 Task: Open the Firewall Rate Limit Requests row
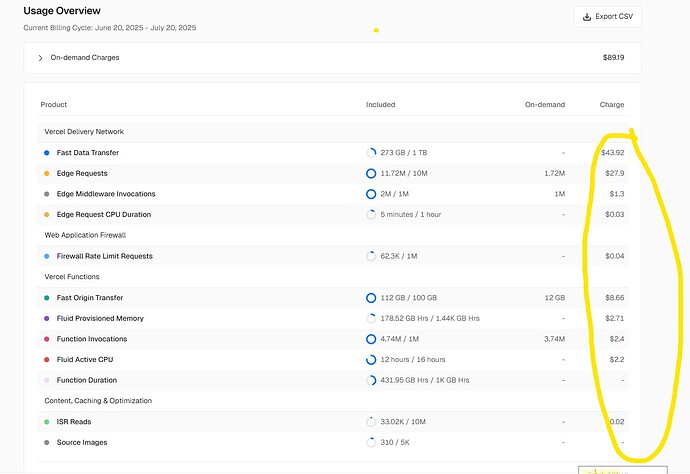pyautogui.click(x=333, y=256)
